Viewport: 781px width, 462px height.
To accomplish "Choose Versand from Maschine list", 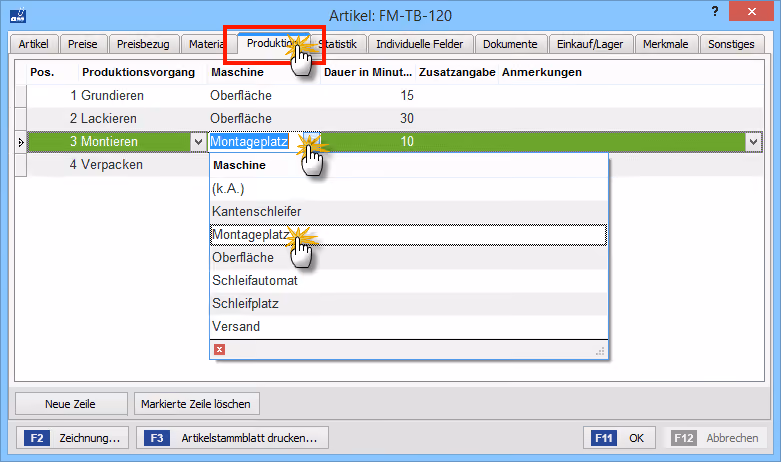I will tap(408, 326).
